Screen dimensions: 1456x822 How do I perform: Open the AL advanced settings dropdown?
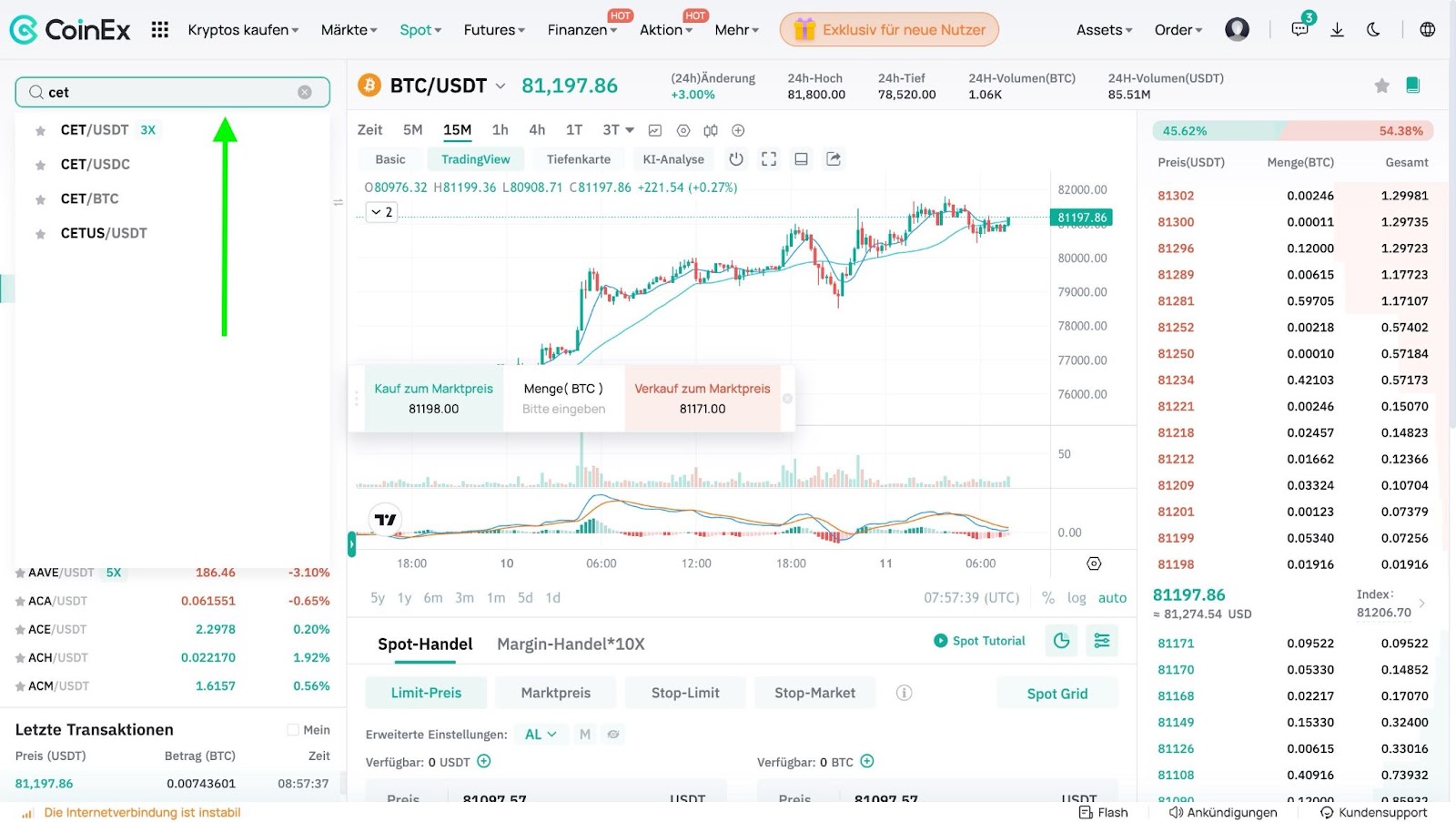coord(541,734)
